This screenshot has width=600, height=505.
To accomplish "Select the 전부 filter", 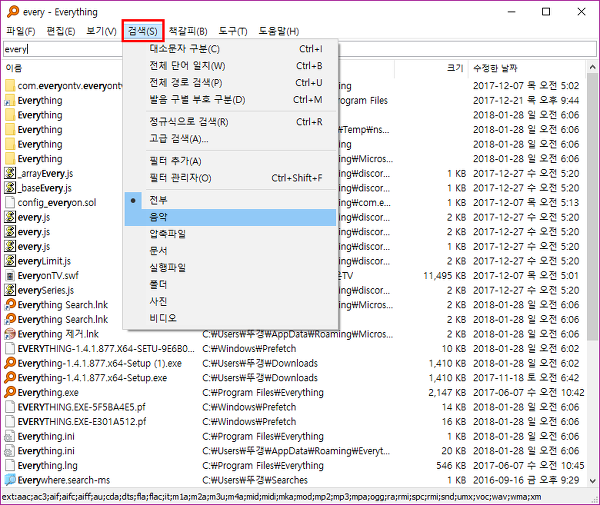I will coord(230,200).
